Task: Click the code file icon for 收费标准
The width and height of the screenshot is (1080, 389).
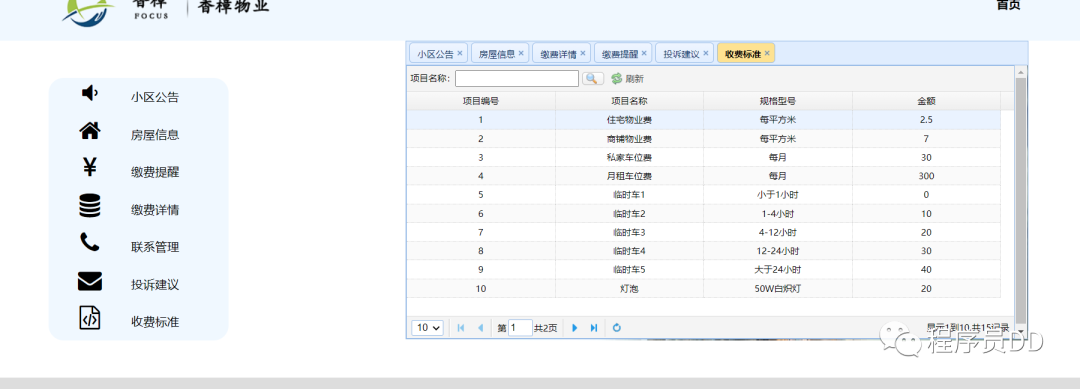Action: click(90, 317)
